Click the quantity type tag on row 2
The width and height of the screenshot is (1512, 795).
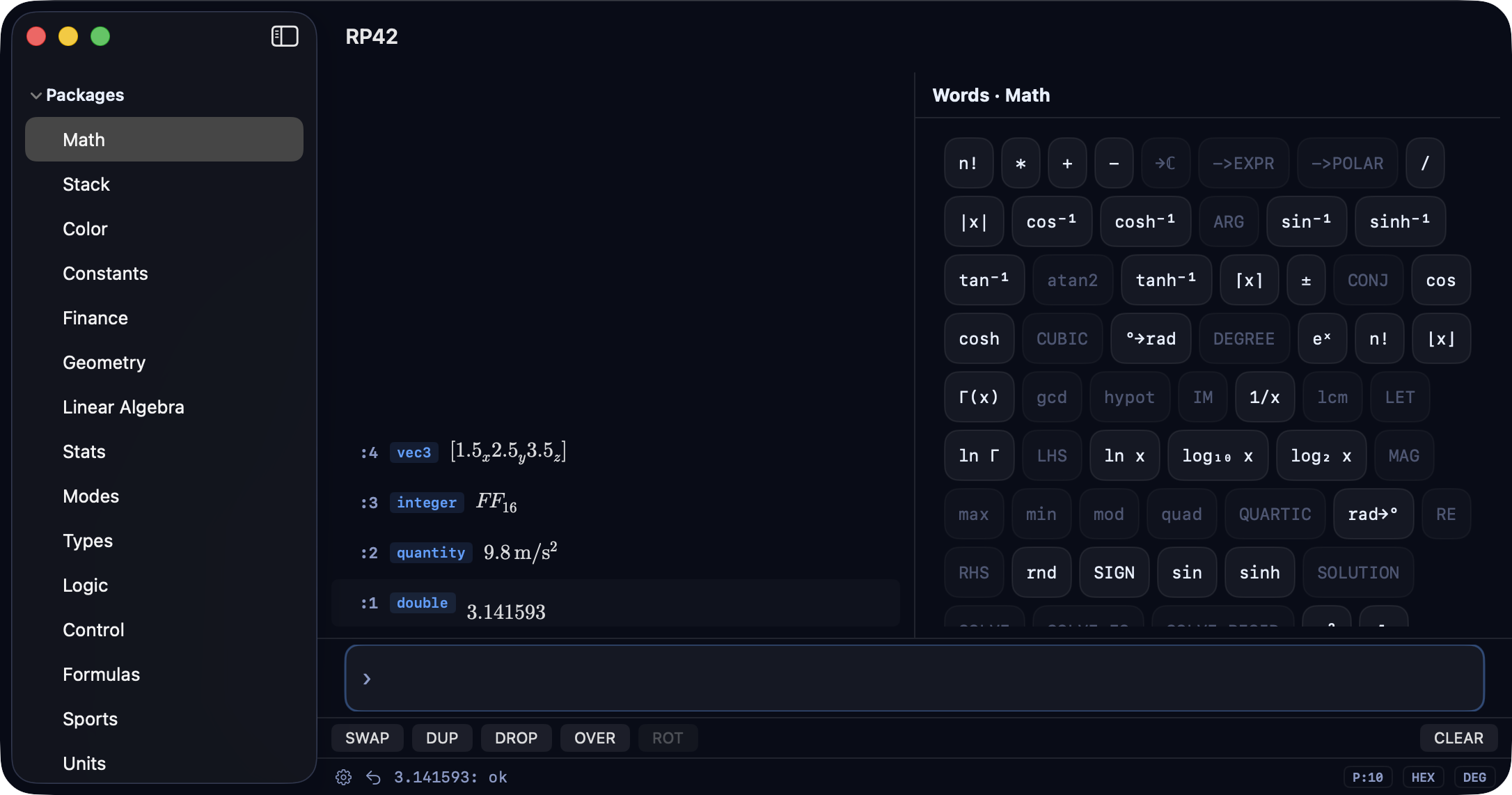431,552
